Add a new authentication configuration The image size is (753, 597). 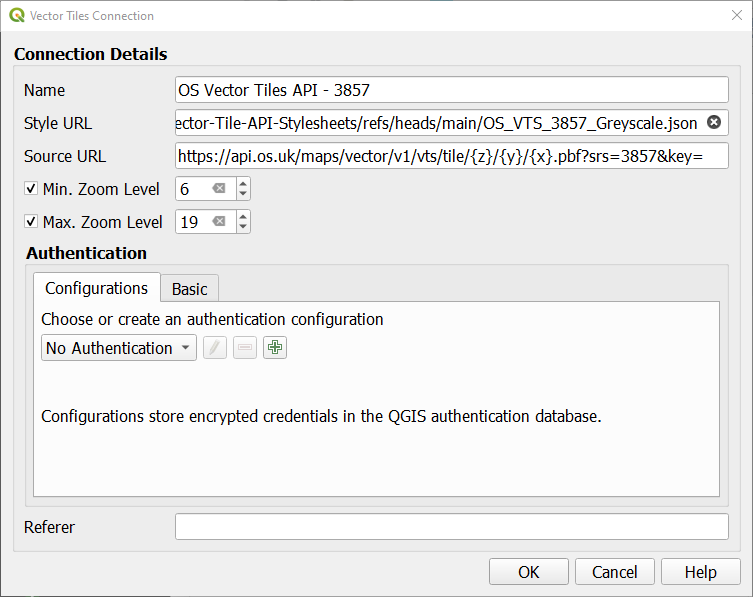point(275,347)
